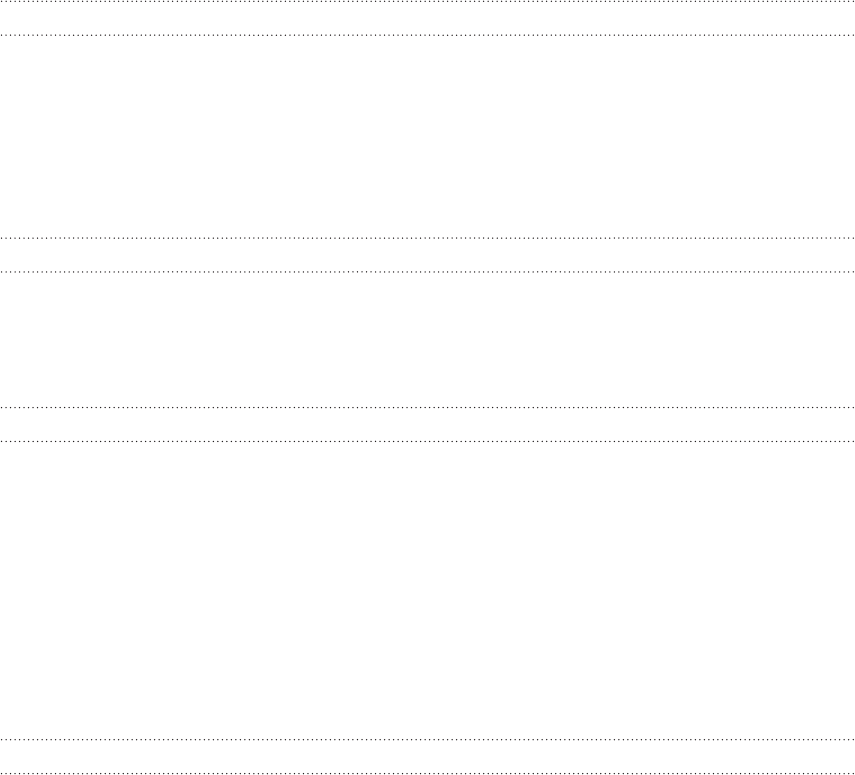Click the narrow gap inside the third dotted pair
Image resolution: width=855 pixels, height=775 pixels.
pyautogui.click(x=428, y=424)
